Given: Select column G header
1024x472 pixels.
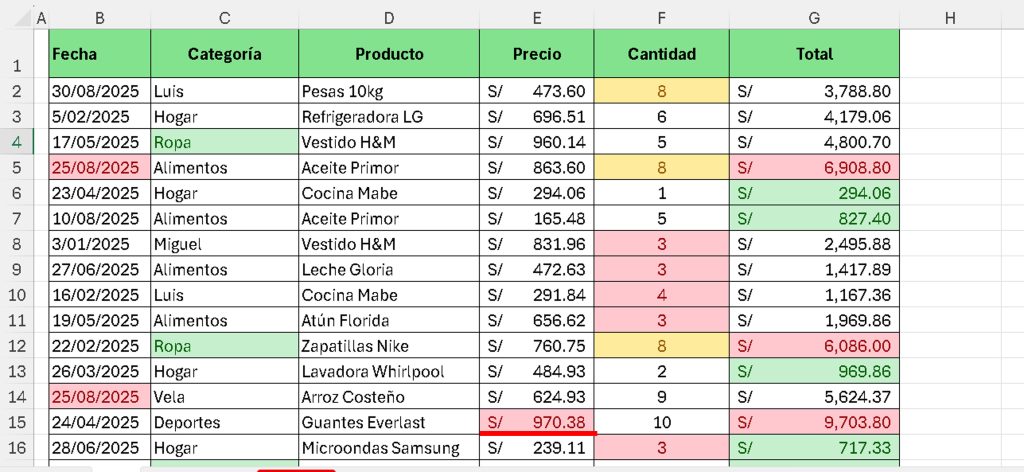Looking at the screenshot, I should pos(814,18).
